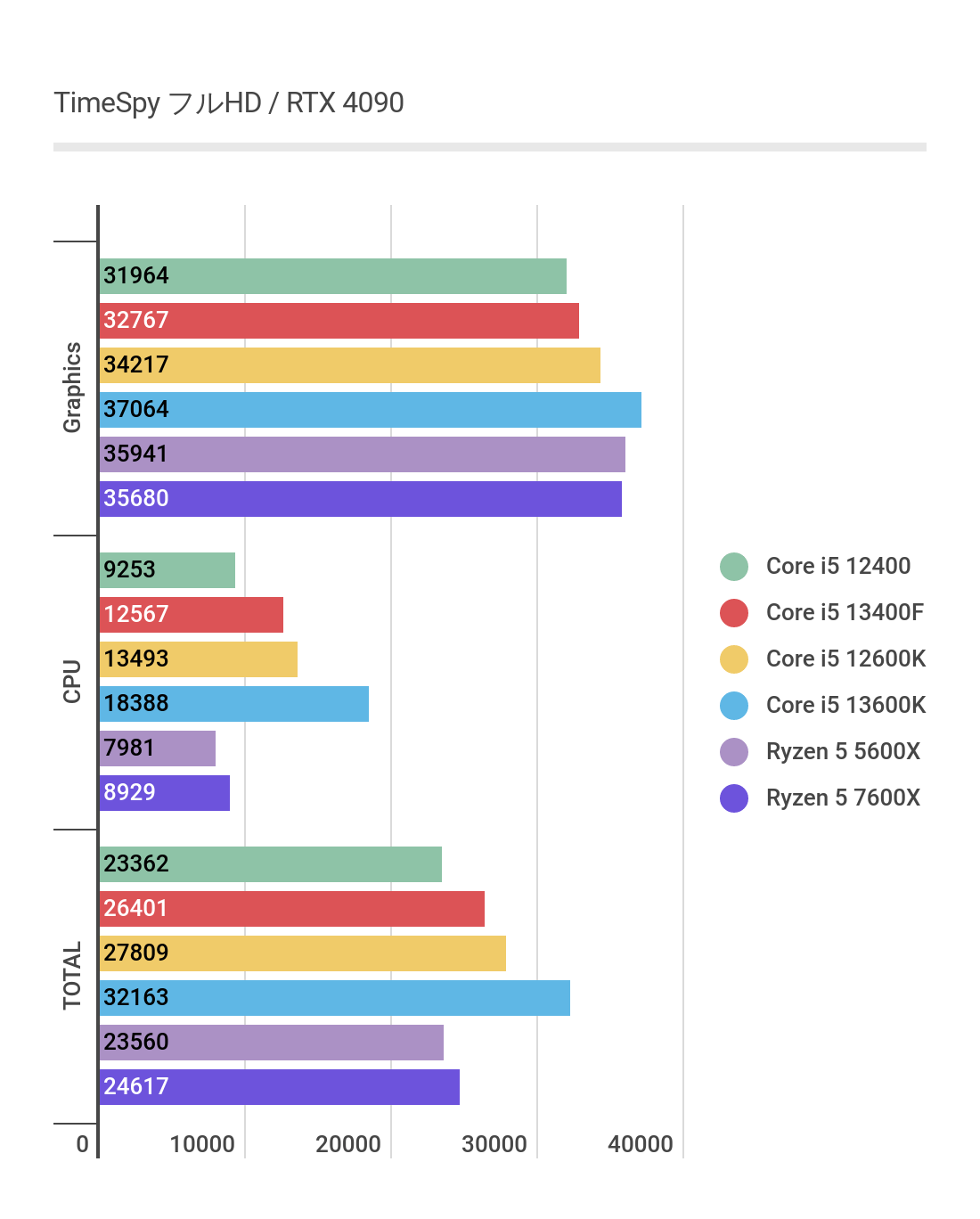The width and height of the screenshot is (980, 1219).
Task: Click the CPU bar labeled 7981
Action: [157, 749]
